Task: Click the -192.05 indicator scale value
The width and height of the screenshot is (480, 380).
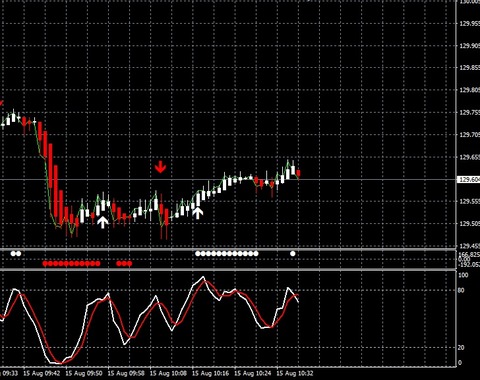Action: (x=469, y=265)
